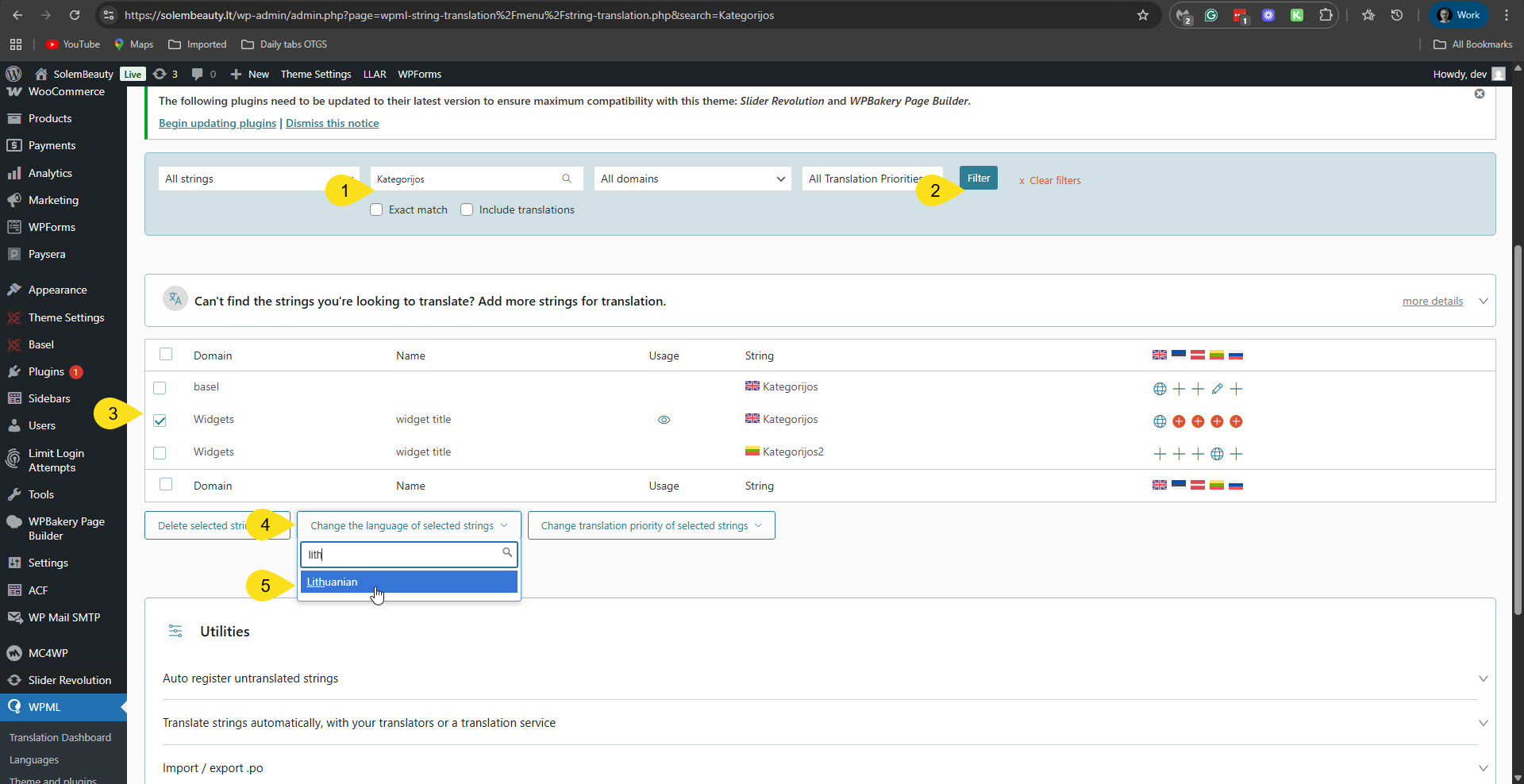
Task: Click the red Lithuanian plus for widget Kategorijos
Action: point(1217,421)
